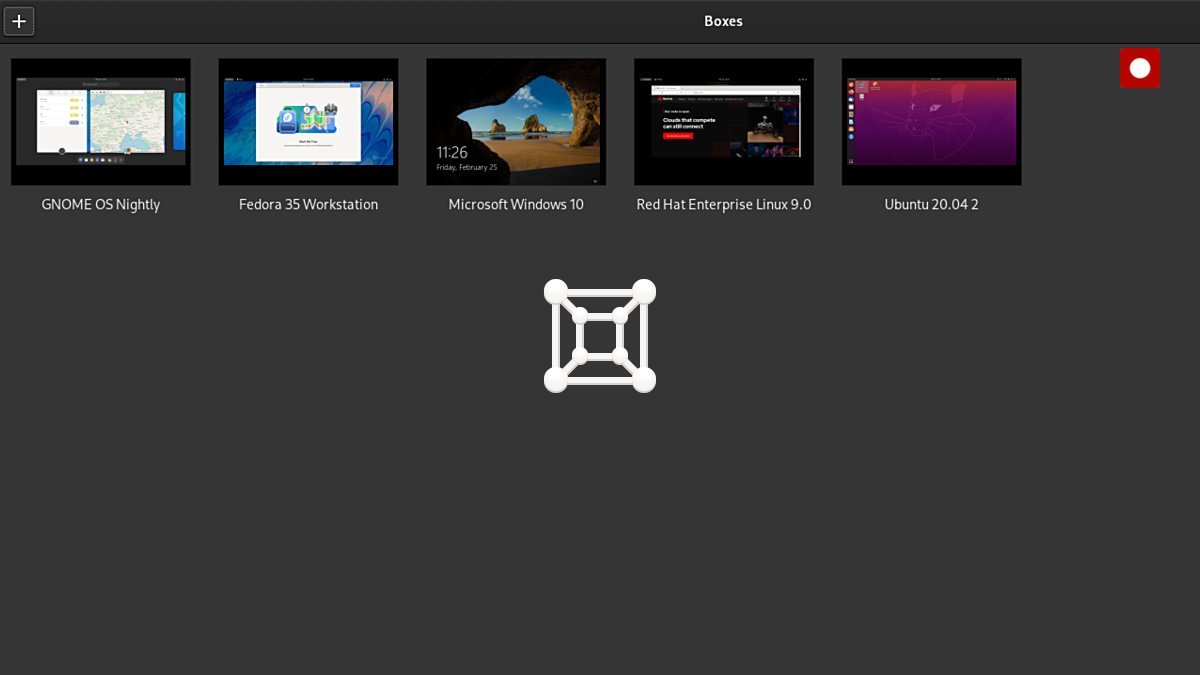Click the header bar area beside Boxes title
The height and width of the screenshot is (675, 1200).
pos(900,20)
